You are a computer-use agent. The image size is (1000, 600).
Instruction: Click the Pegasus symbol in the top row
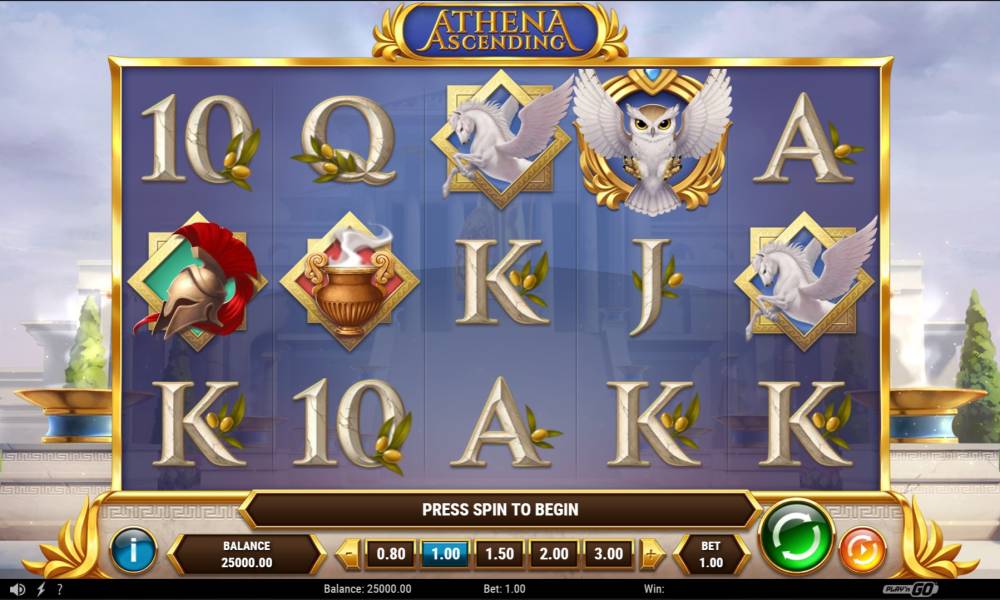pyautogui.click(x=502, y=139)
